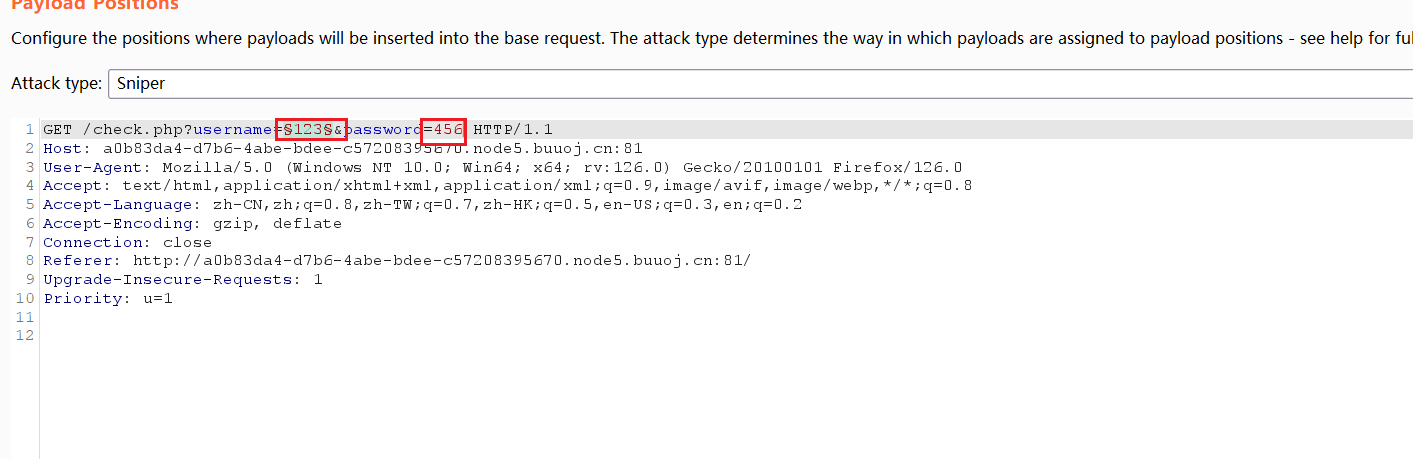The height and width of the screenshot is (459, 1413).
Task: Open the Attack type Sniper dropdown
Action: 759,84
